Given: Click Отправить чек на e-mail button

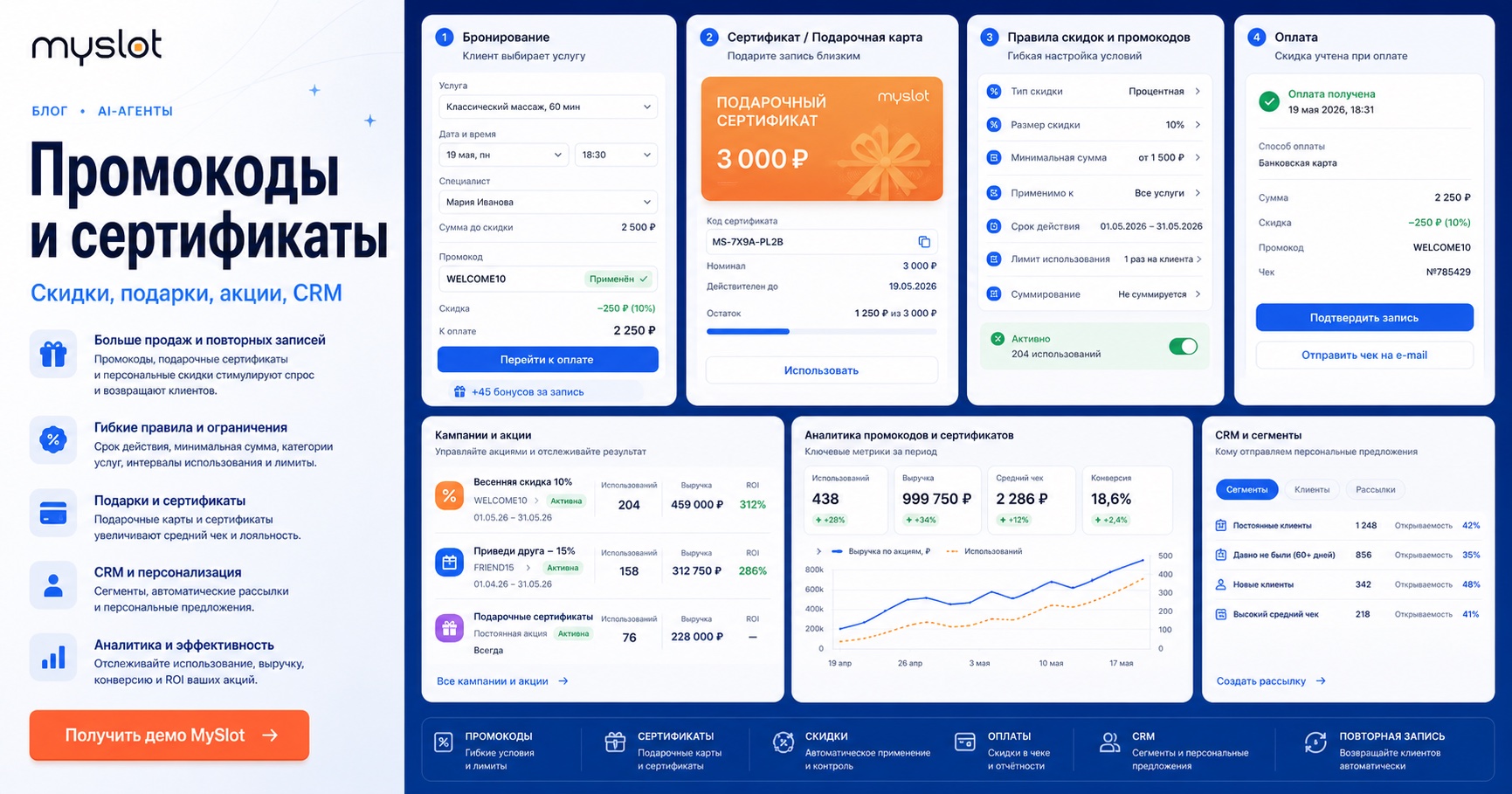Looking at the screenshot, I should (1364, 356).
